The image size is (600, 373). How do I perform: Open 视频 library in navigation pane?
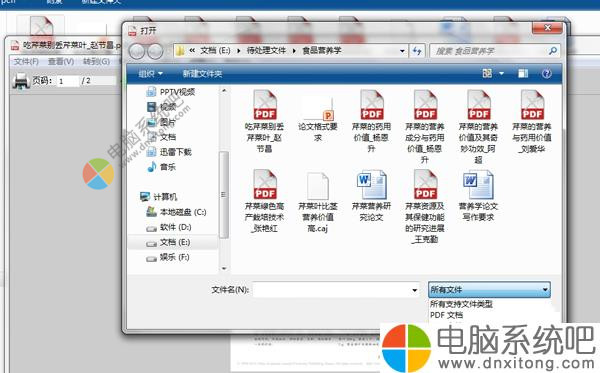(x=161, y=107)
